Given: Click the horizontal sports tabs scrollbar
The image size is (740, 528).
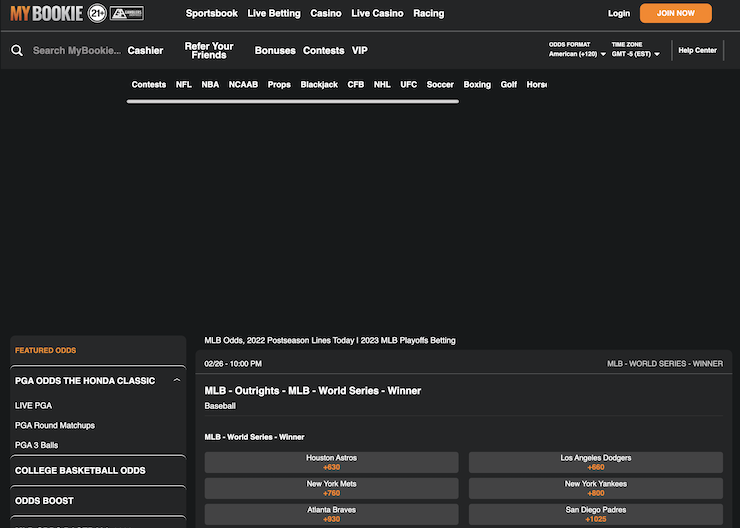Looking at the screenshot, I should coord(293,101).
